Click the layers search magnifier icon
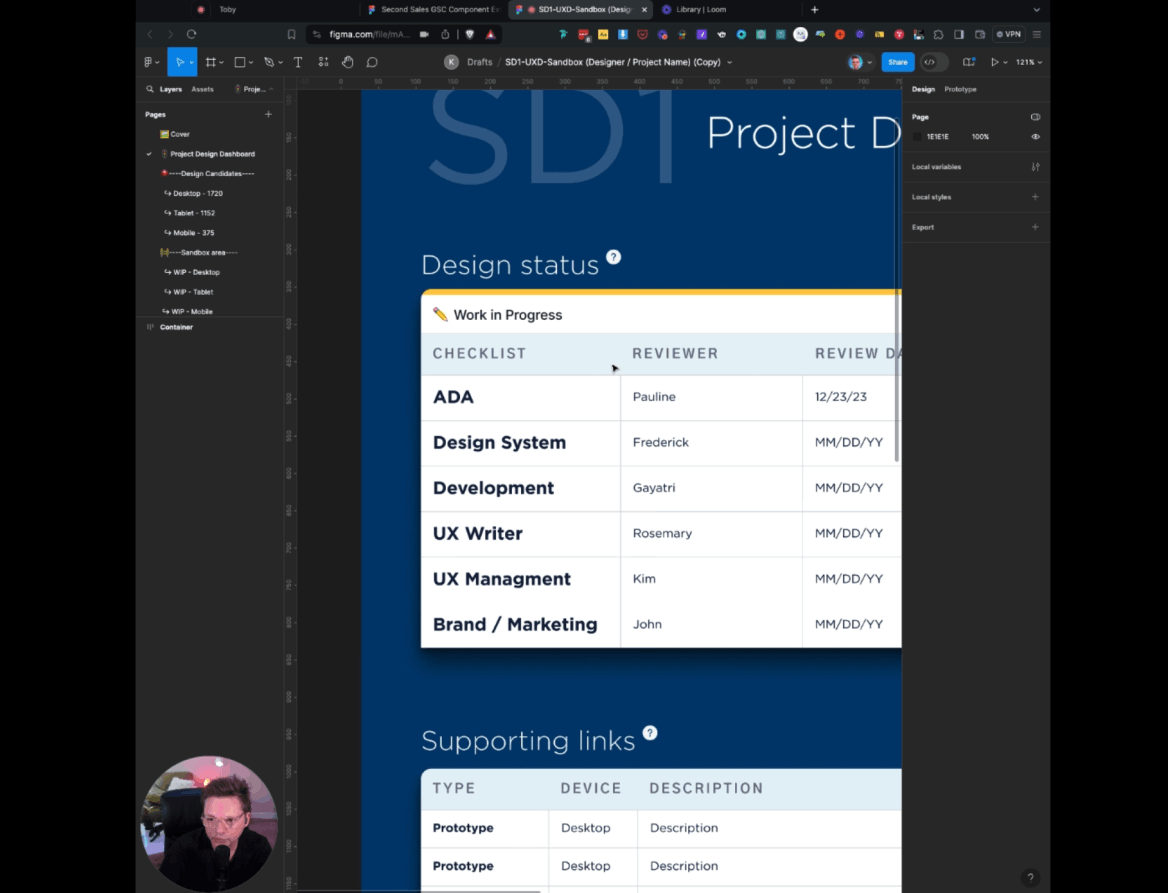The width and height of the screenshot is (1168, 893). pyautogui.click(x=150, y=89)
